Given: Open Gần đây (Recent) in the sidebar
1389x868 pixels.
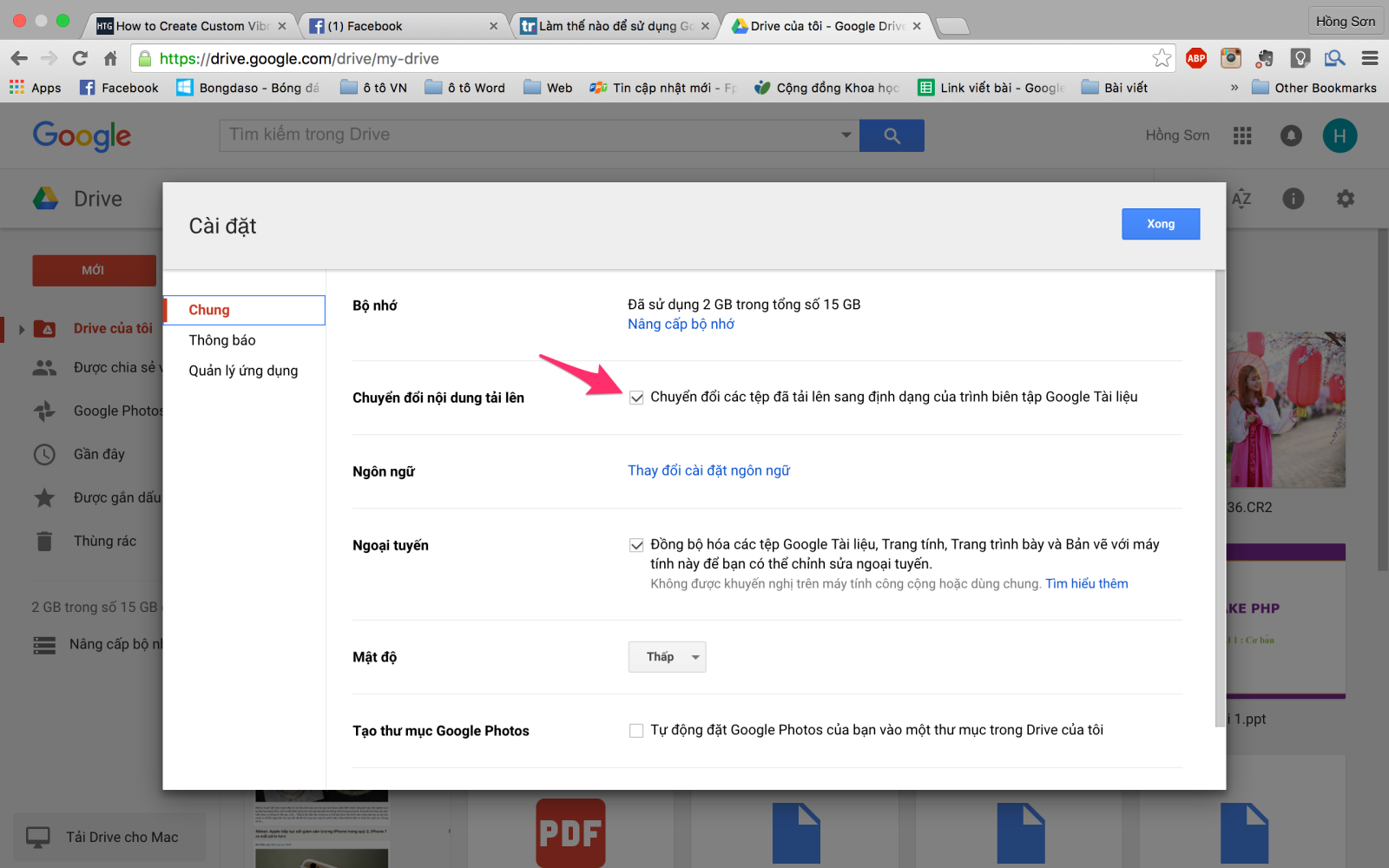Looking at the screenshot, I should (x=95, y=453).
